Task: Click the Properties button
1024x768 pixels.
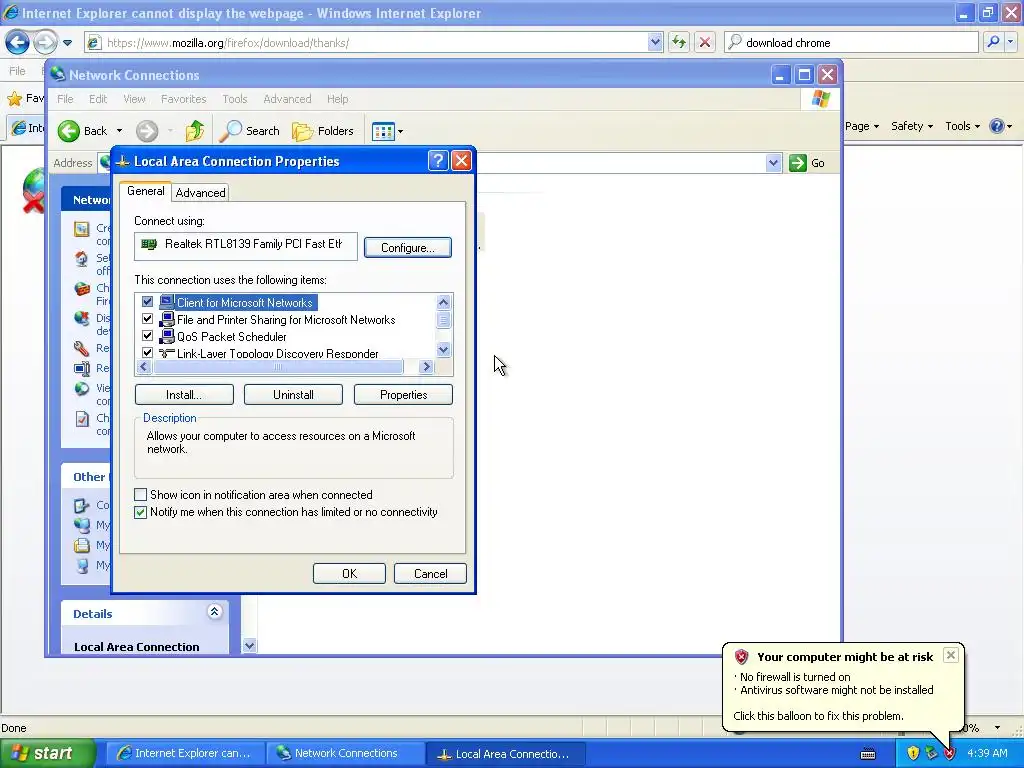Action: (x=403, y=394)
